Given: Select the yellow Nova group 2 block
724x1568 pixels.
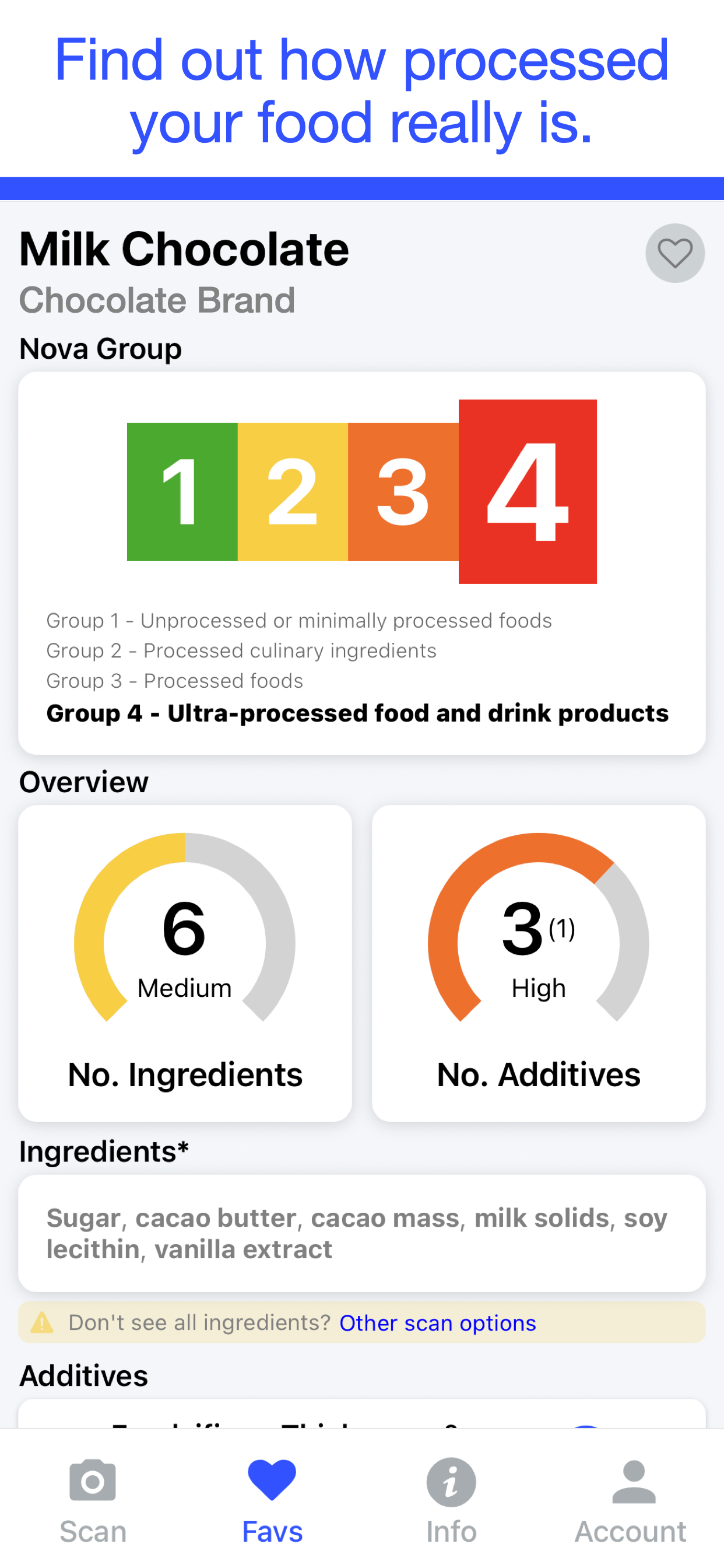Looking at the screenshot, I should (x=293, y=492).
